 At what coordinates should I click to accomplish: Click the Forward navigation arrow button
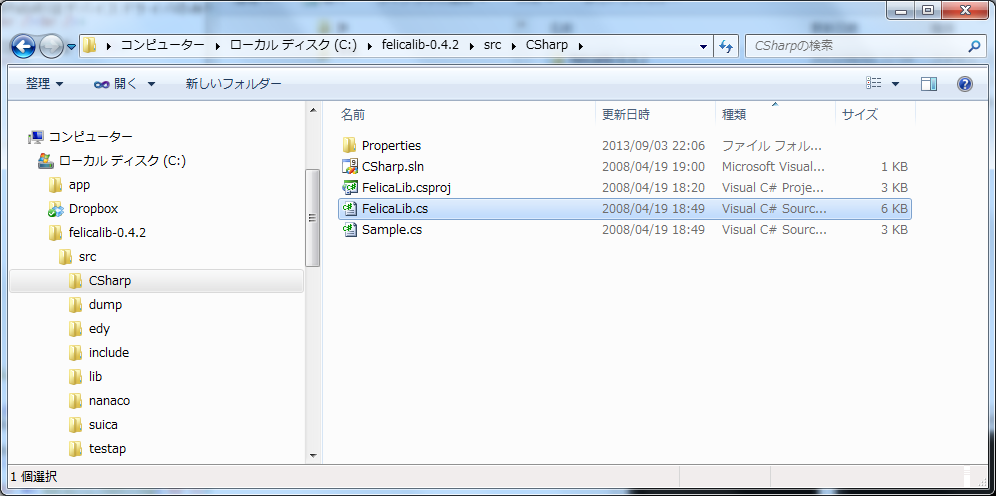click(52, 46)
